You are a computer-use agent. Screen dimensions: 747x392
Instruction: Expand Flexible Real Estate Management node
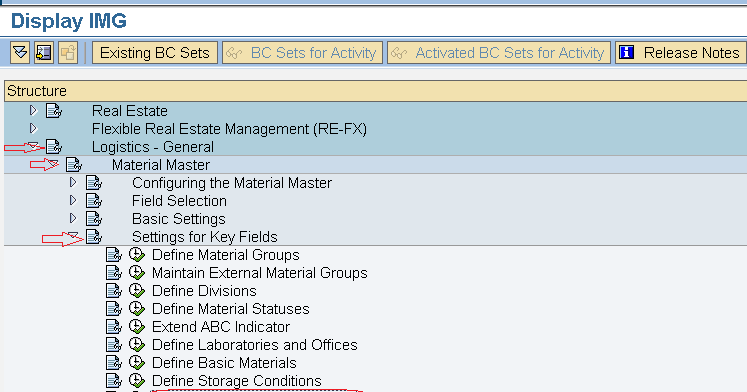33,129
